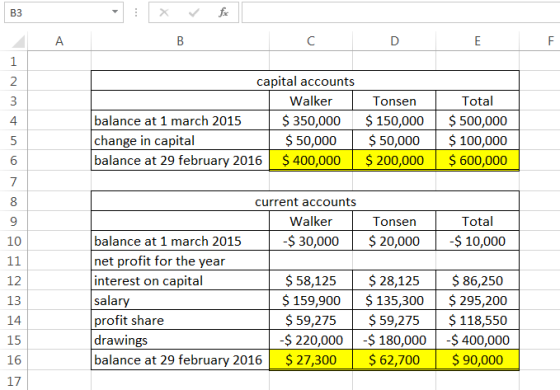Select yellow cell $ 62,700

394,360
